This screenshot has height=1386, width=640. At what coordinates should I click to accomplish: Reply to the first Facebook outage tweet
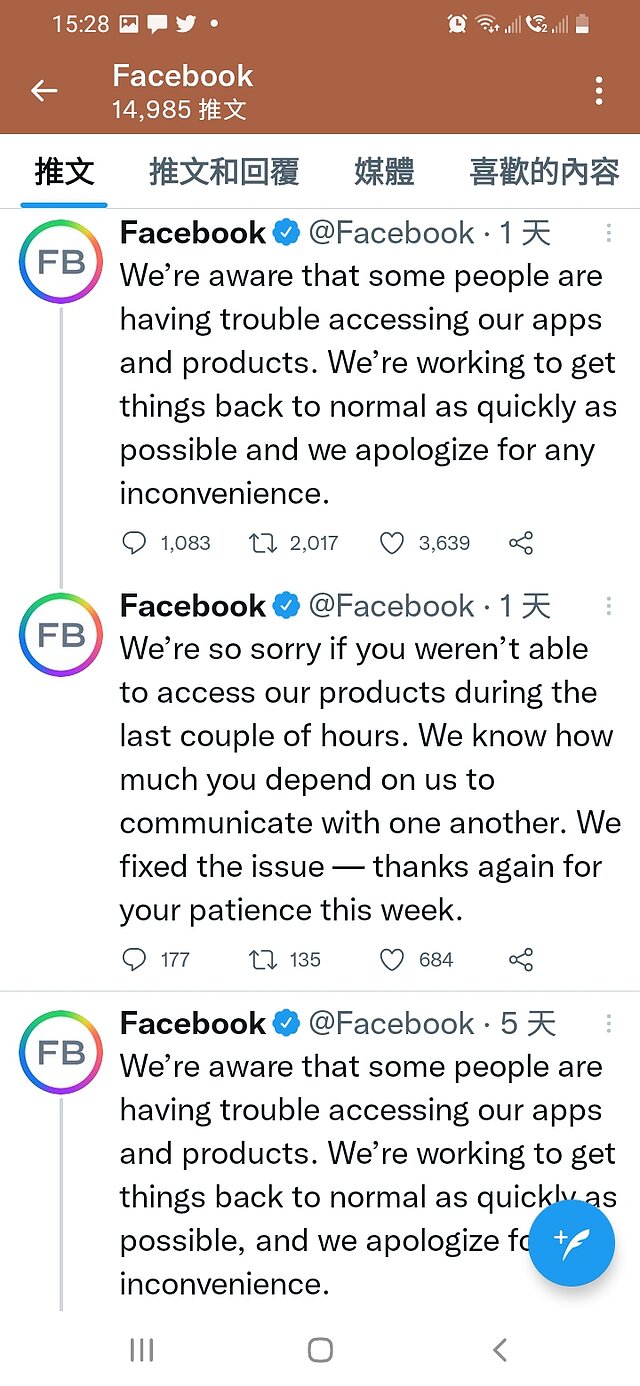click(x=134, y=543)
